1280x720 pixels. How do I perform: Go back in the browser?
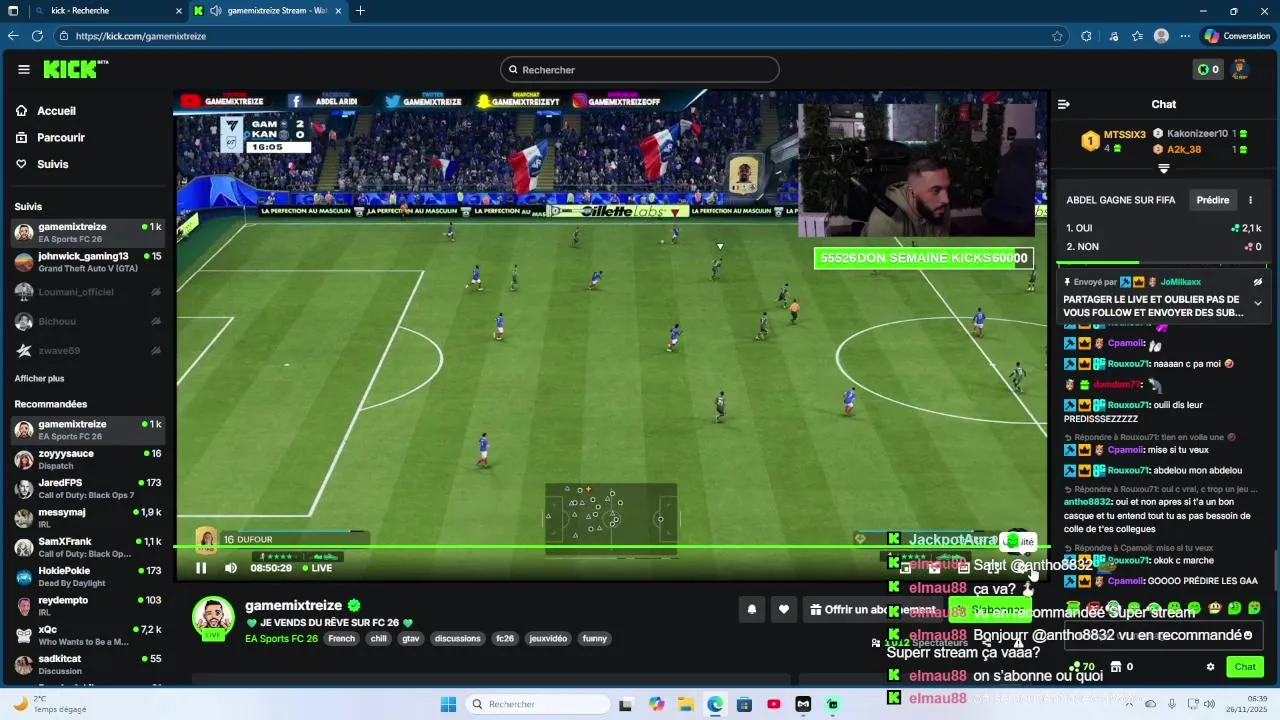(13, 36)
